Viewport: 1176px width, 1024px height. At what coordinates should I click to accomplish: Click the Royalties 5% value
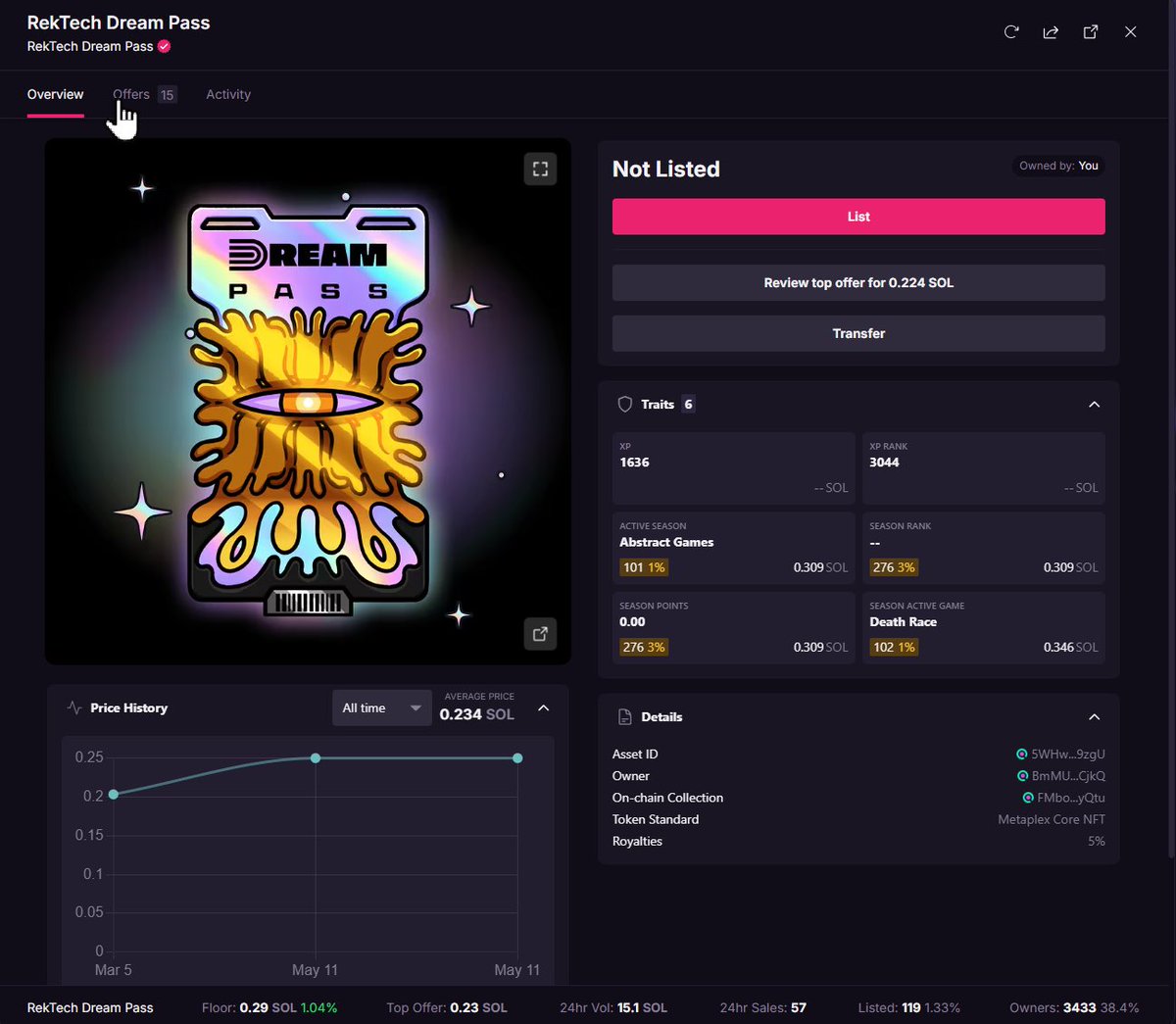click(x=1097, y=841)
